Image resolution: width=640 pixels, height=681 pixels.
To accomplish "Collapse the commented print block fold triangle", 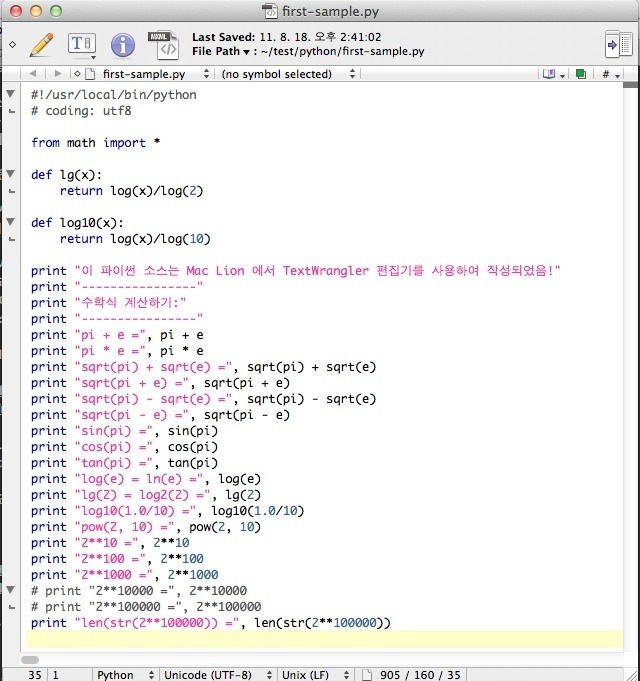I will (x=11, y=589).
